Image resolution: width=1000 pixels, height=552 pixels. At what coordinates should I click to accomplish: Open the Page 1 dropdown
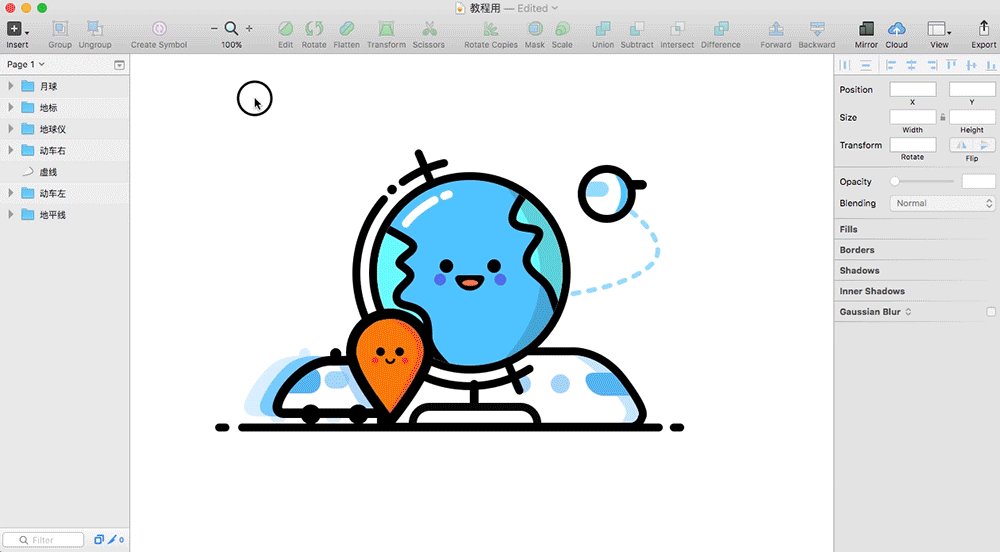pyautogui.click(x=26, y=64)
